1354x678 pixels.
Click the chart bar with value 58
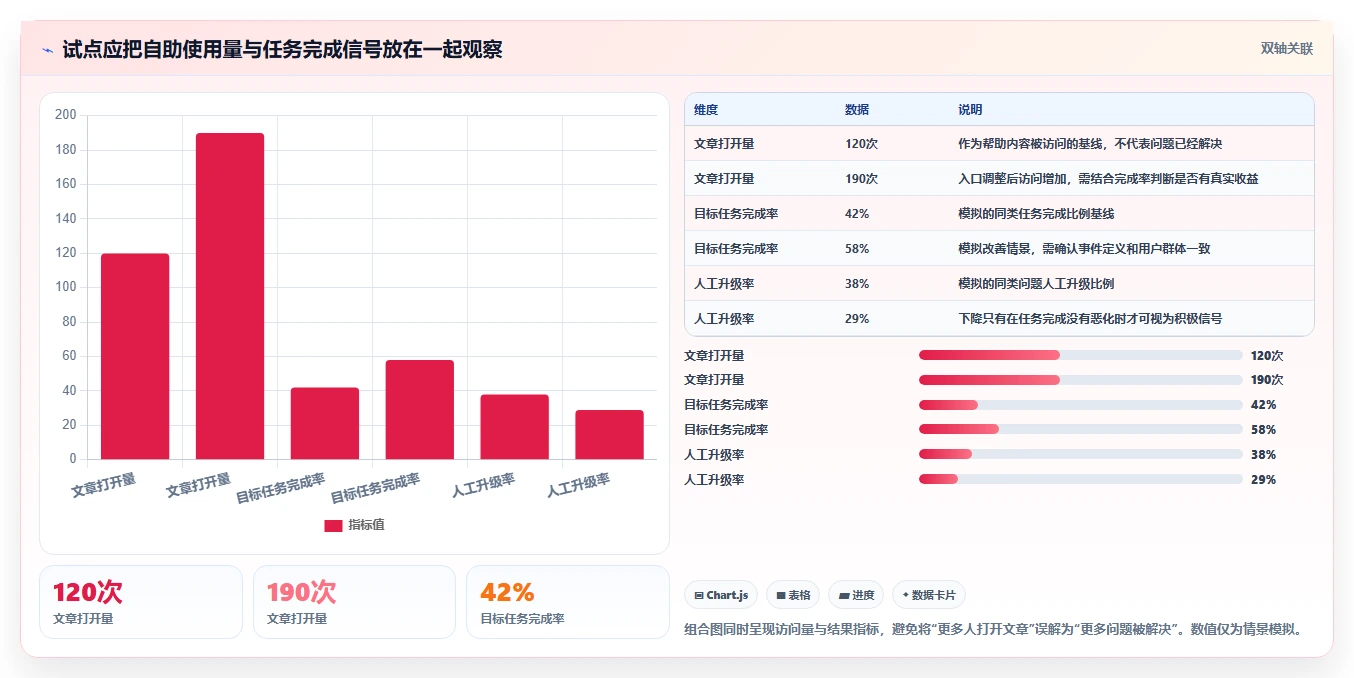pos(420,409)
